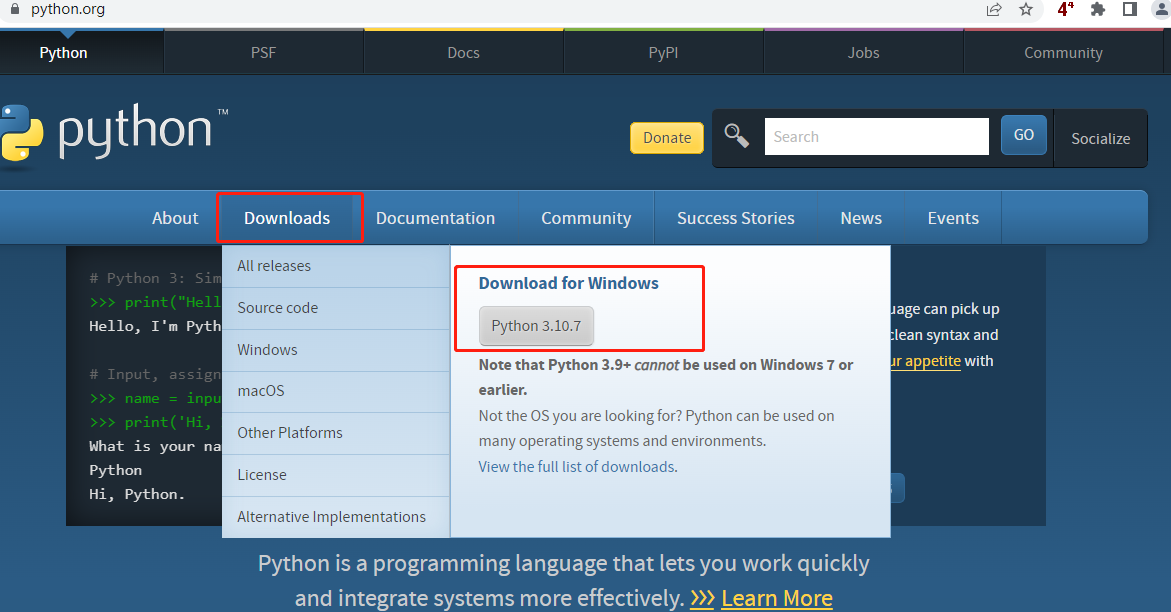The height and width of the screenshot is (612, 1171).
Task: Select License in Downloads dropdown
Action: 335,475
